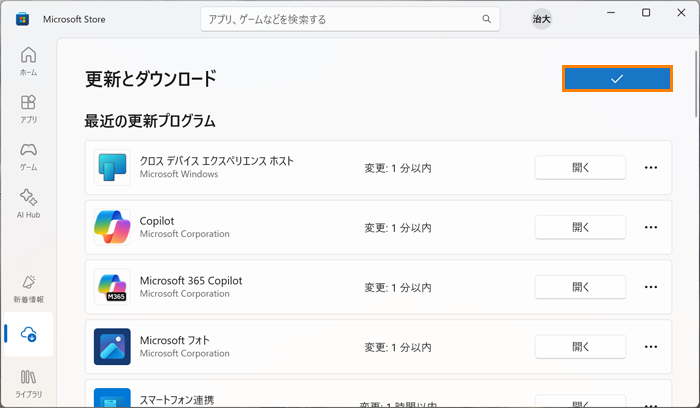The width and height of the screenshot is (700, 408).
Task: Click the クロス デバイス エクスペリエンス ホスト title
Action: pos(217,161)
